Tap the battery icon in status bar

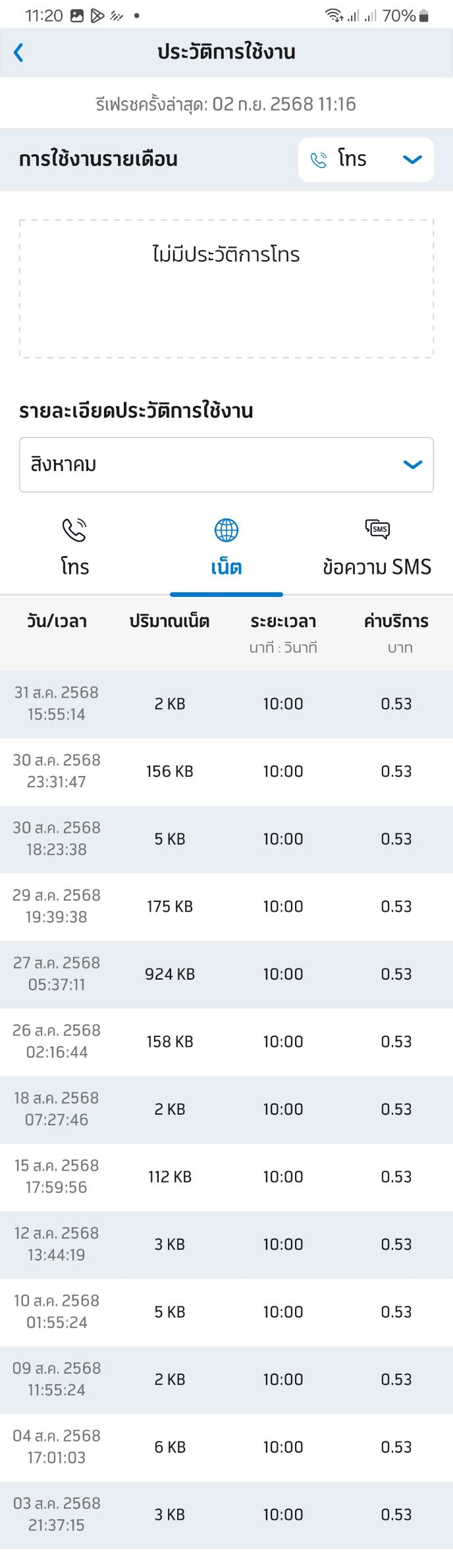[424, 16]
